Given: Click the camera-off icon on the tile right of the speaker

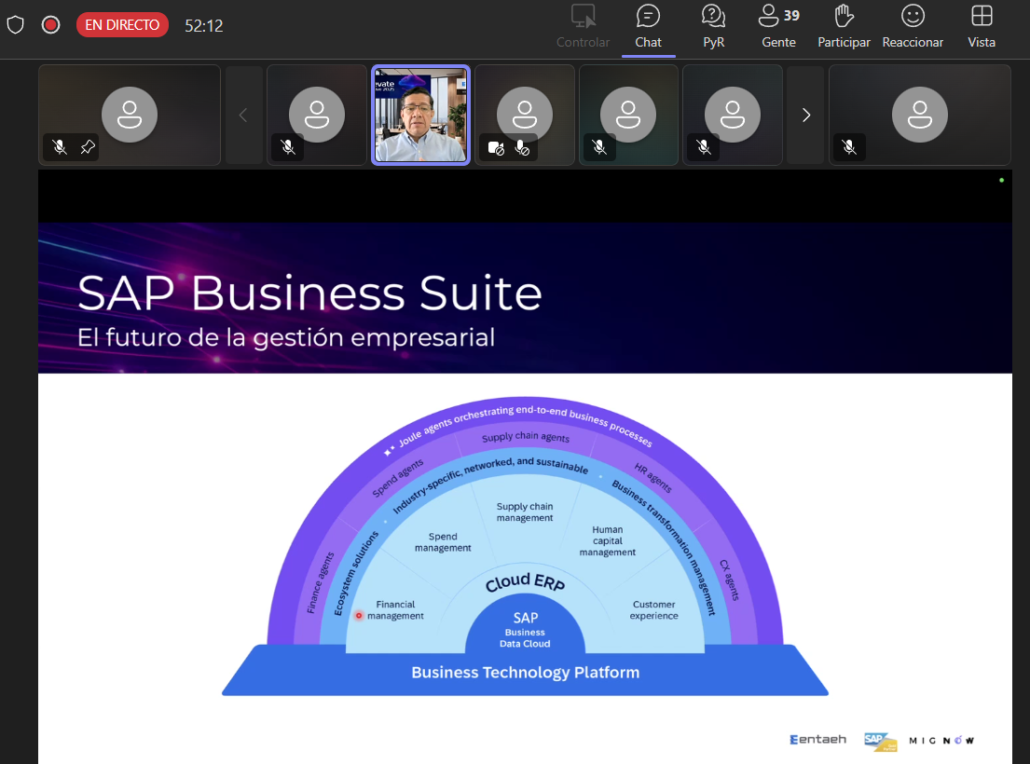Looking at the screenshot, I should (496, 147).
